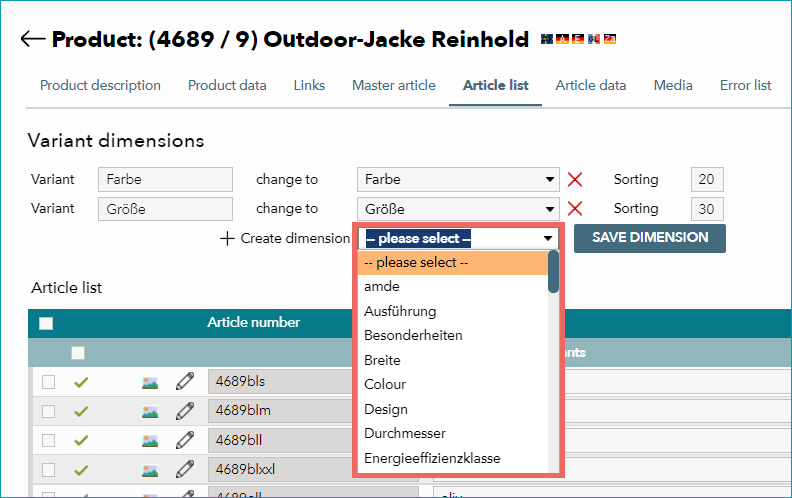Select 'Besonderheiten' from dimension list
This screenshot has width=792, height=498.
coord(453,335)
